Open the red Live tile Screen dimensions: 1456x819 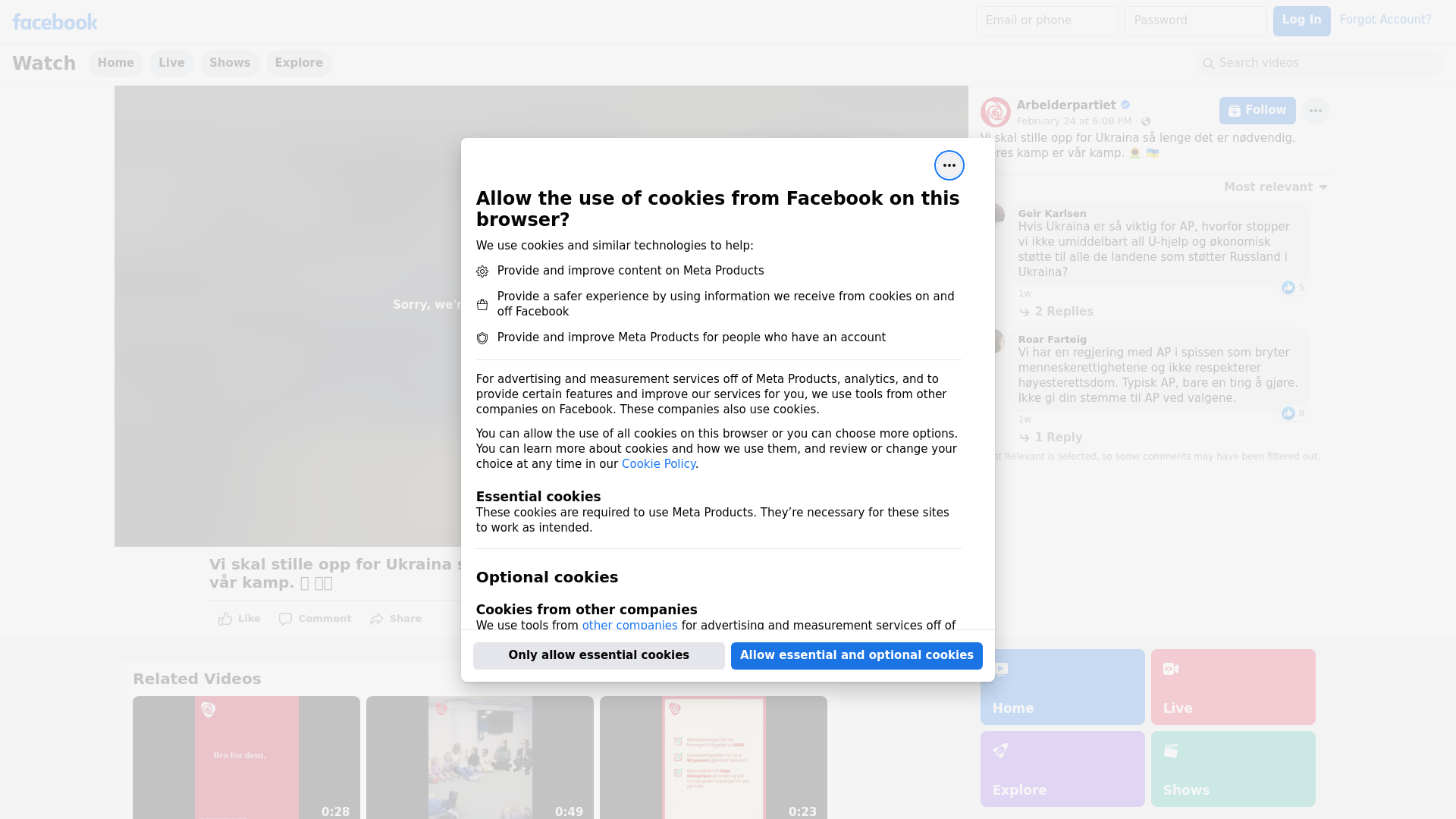[x=1233, y=687]
